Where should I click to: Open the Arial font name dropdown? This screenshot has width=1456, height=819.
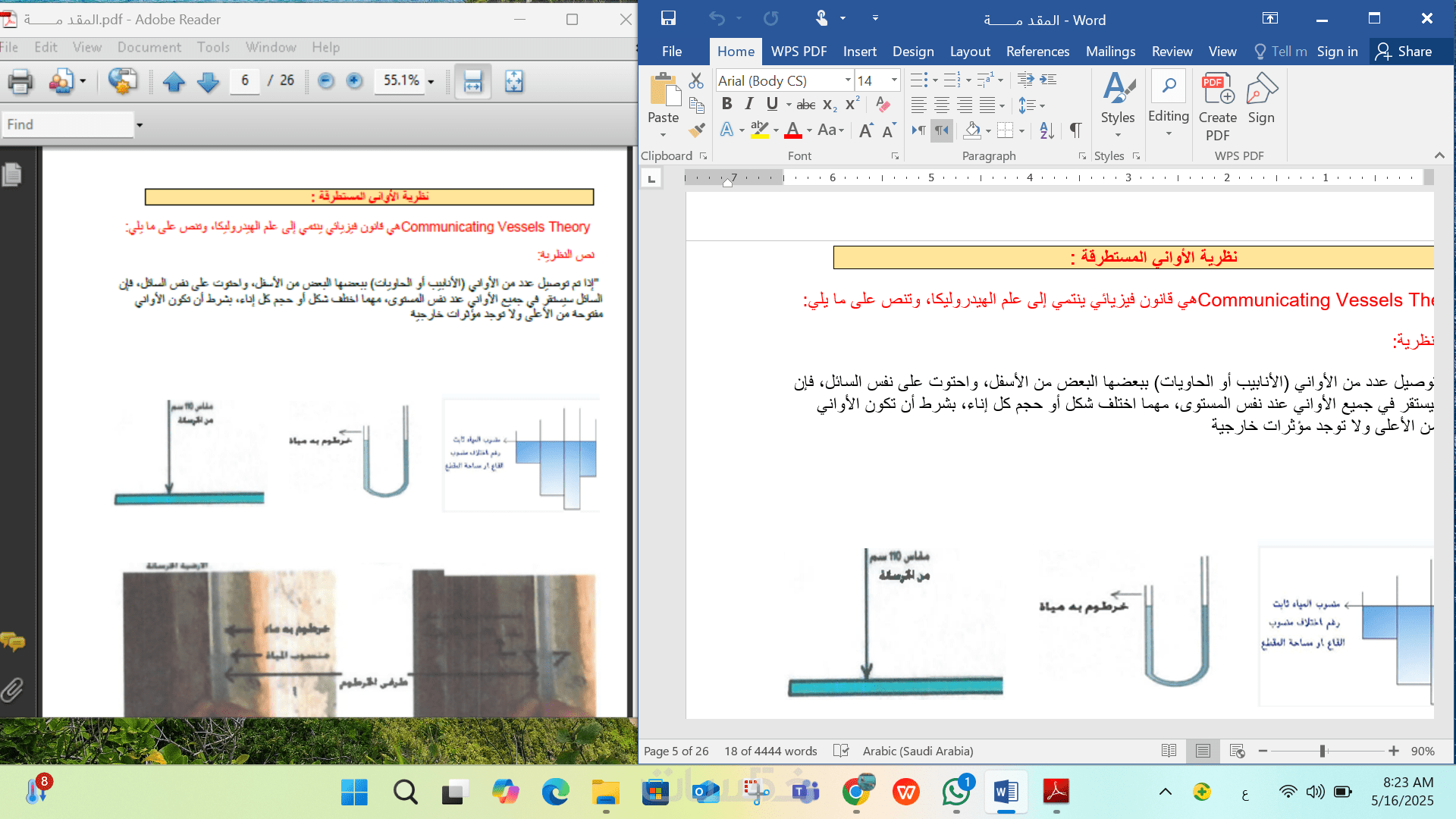click(x=848, y=80)
